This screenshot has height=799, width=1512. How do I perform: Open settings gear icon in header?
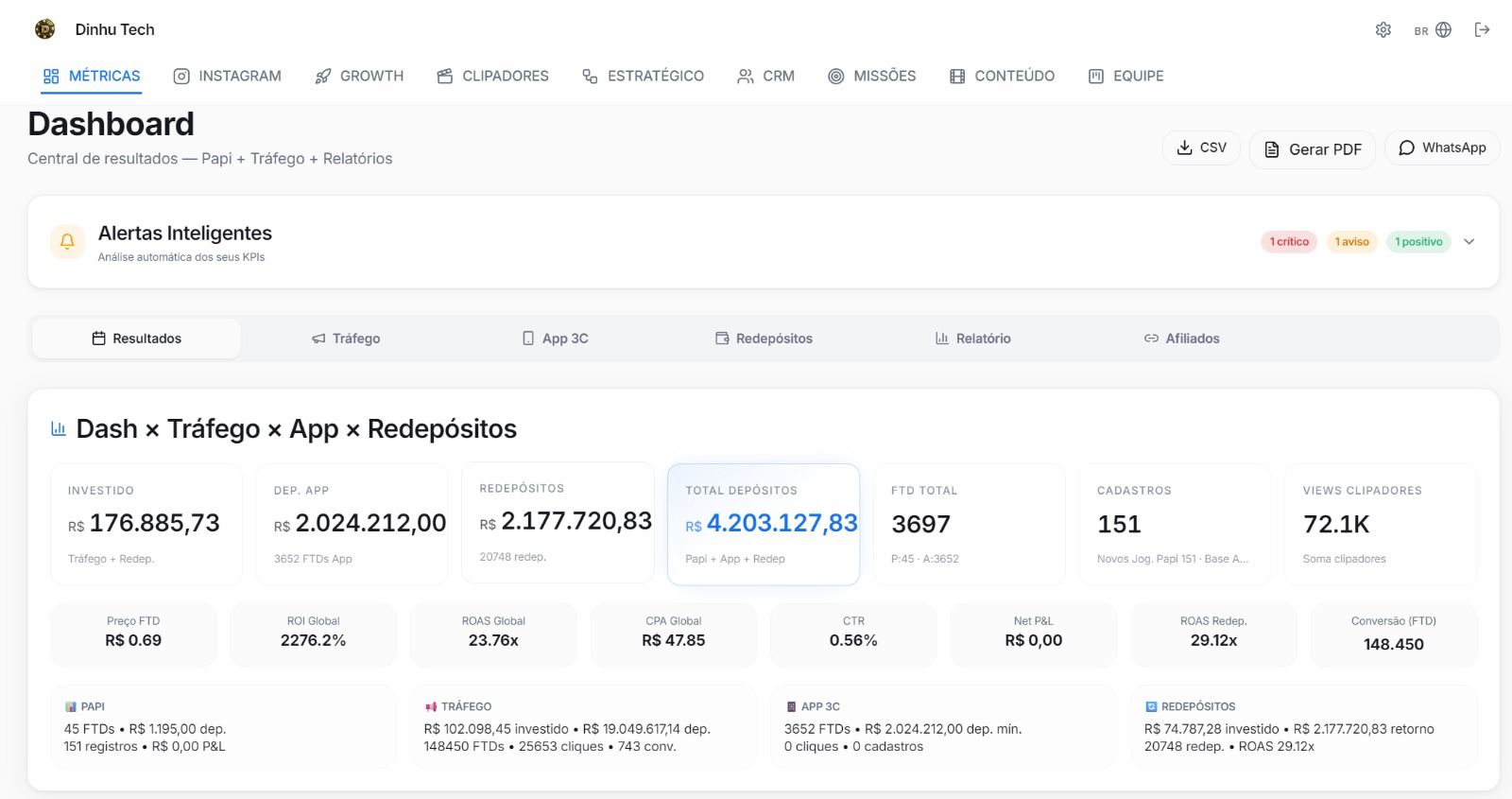click(1383, 30)
